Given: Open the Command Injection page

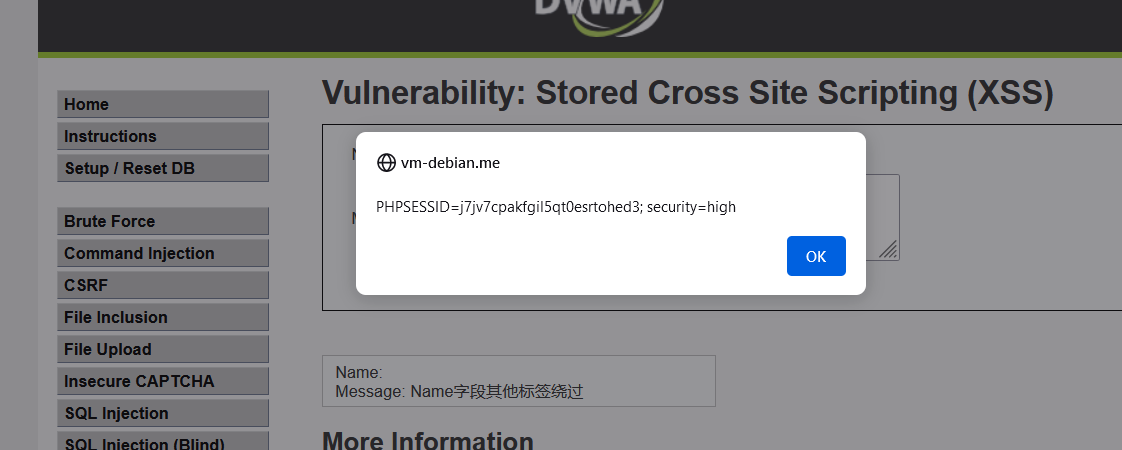Looking at the screenshot, I should click(x=163, y=253).
